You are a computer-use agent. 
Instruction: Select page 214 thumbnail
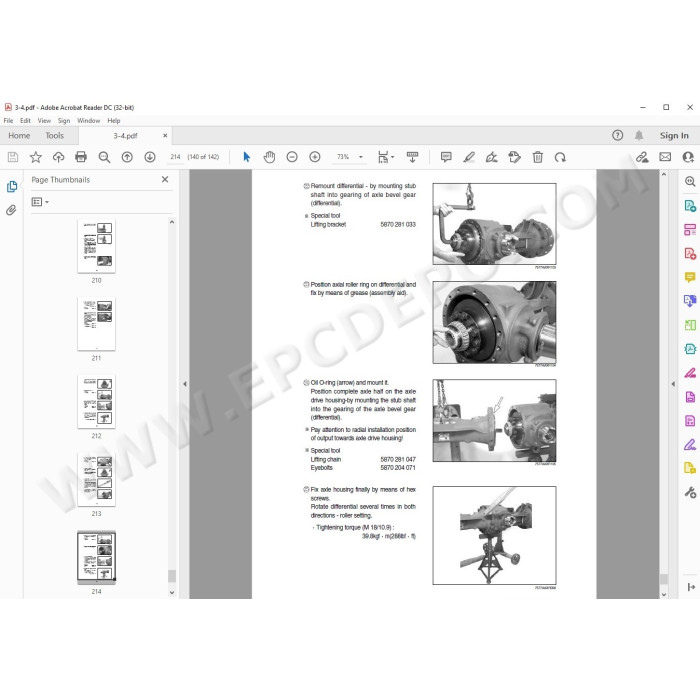(96, 558)
